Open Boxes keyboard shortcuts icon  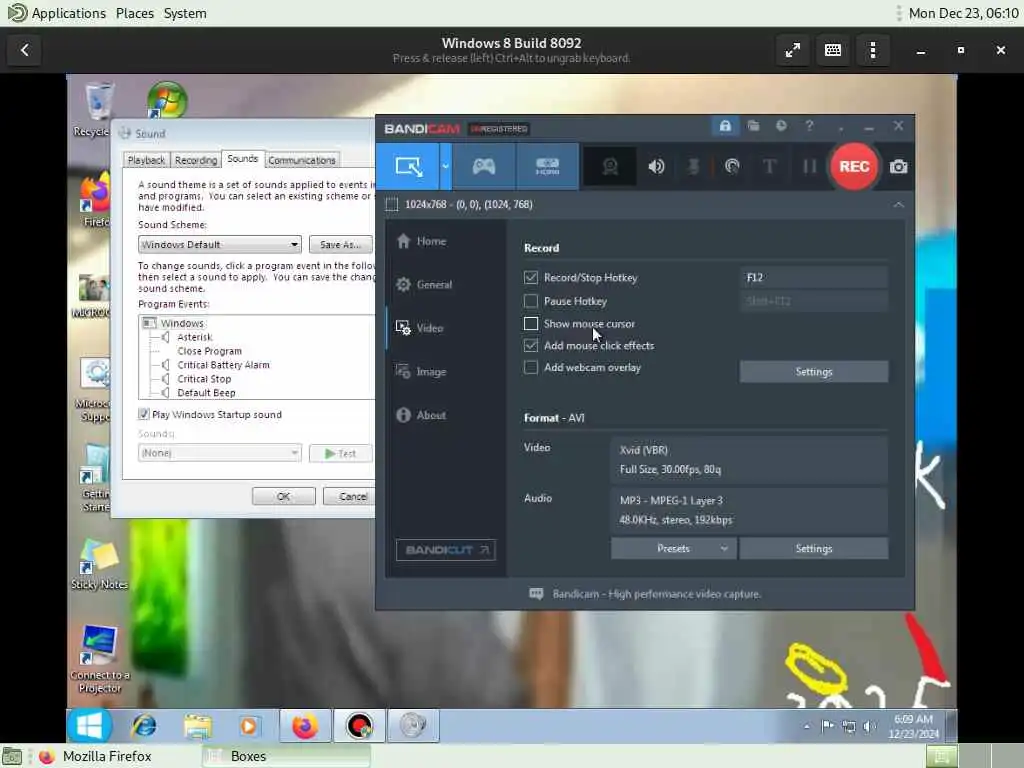point(833,50)
